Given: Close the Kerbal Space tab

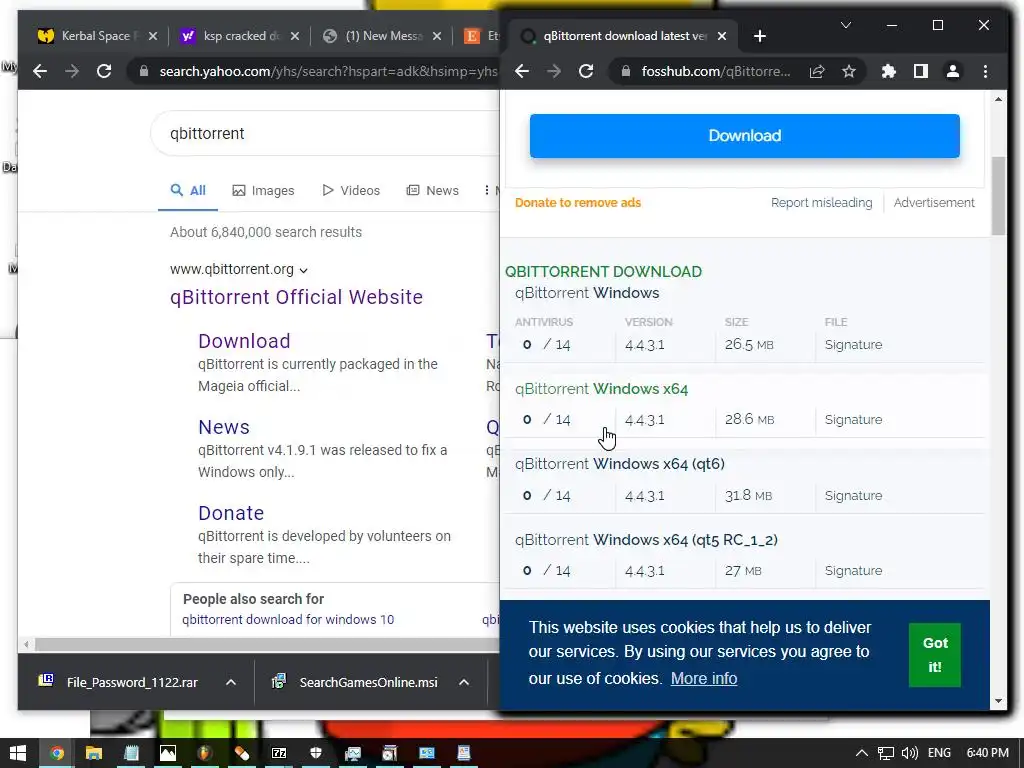Looking at the screenshot, I should pos(152,36).
